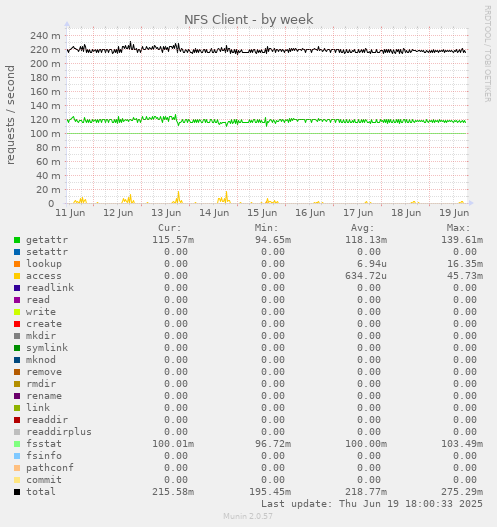Click the black total legend swatch

coord(17,492)
